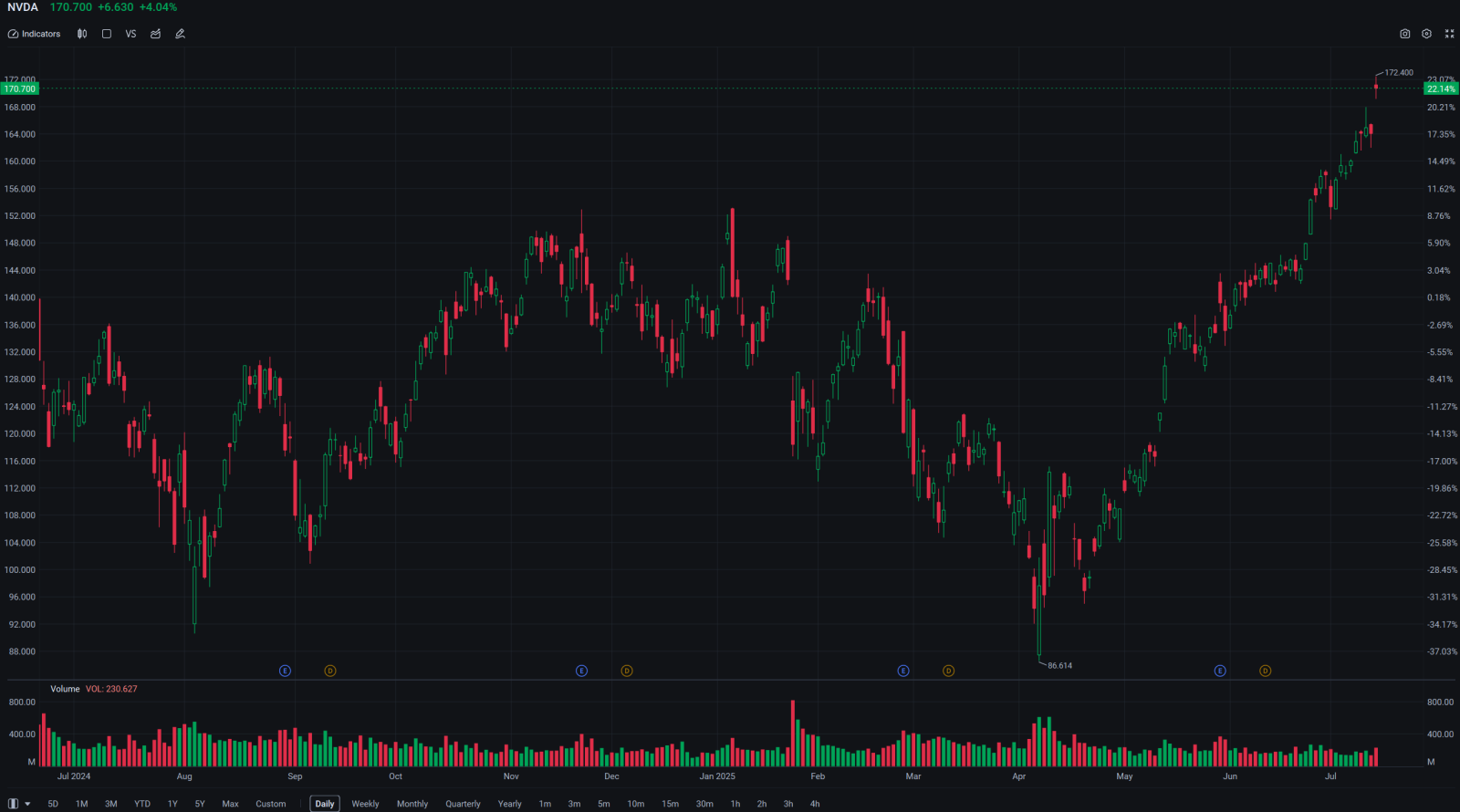Click the VOL: 230.627 value
The width and height of the screenshot is (1460, 812).
pos(111,689)
